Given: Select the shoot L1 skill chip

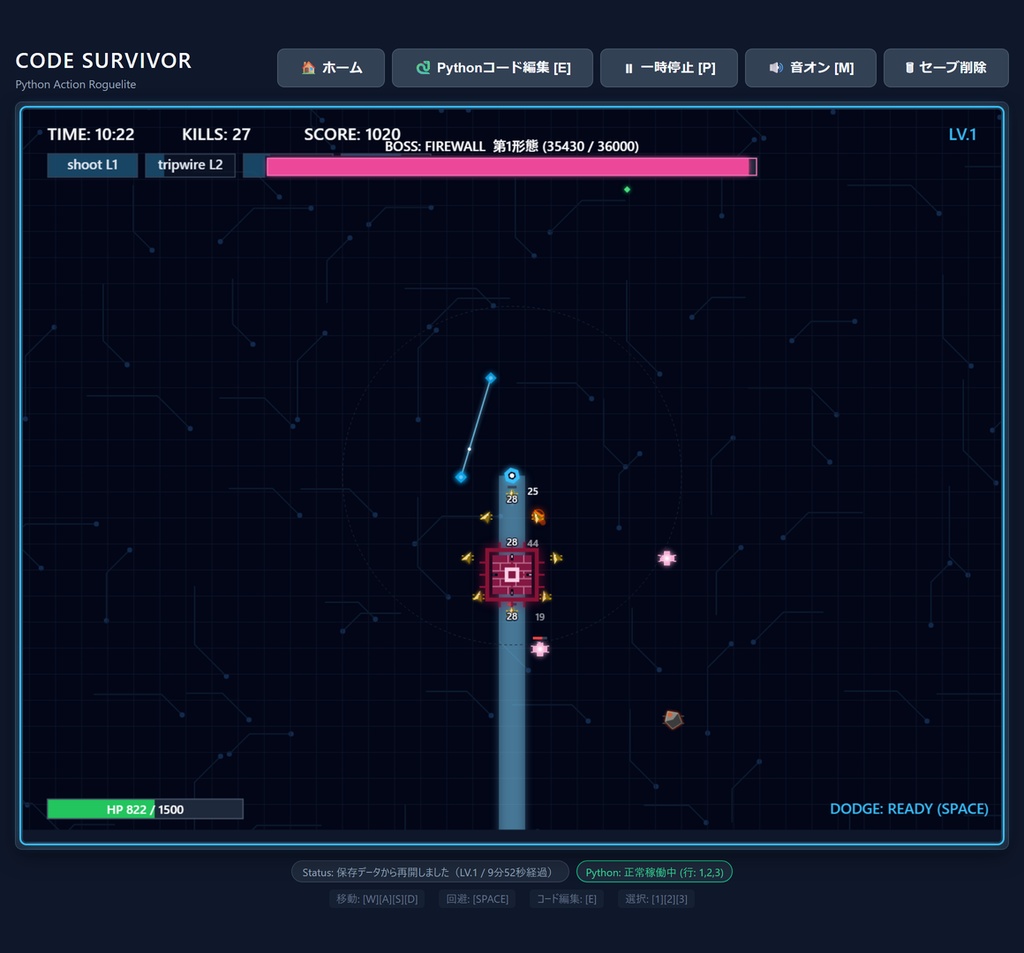Looking at the screenshot, I should pyautogui.click(x=93, y=165).
